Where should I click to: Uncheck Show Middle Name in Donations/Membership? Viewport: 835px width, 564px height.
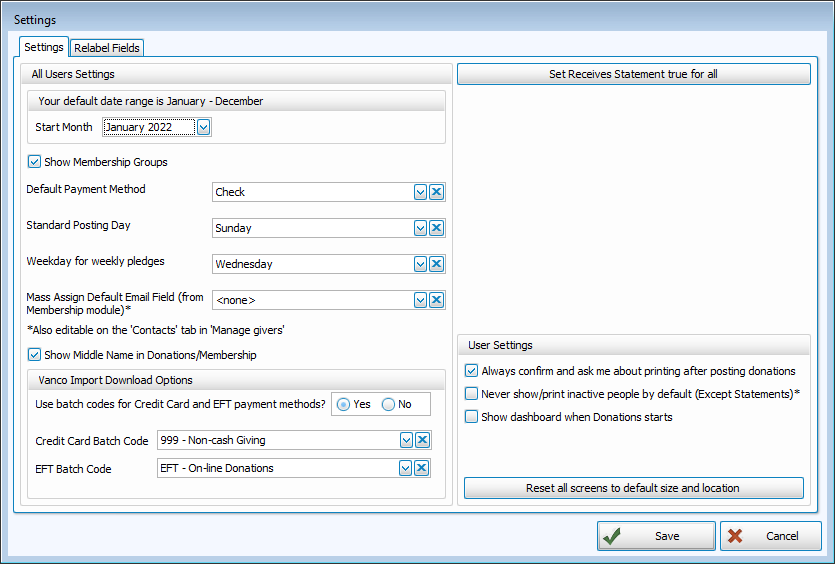pos(35,354)
